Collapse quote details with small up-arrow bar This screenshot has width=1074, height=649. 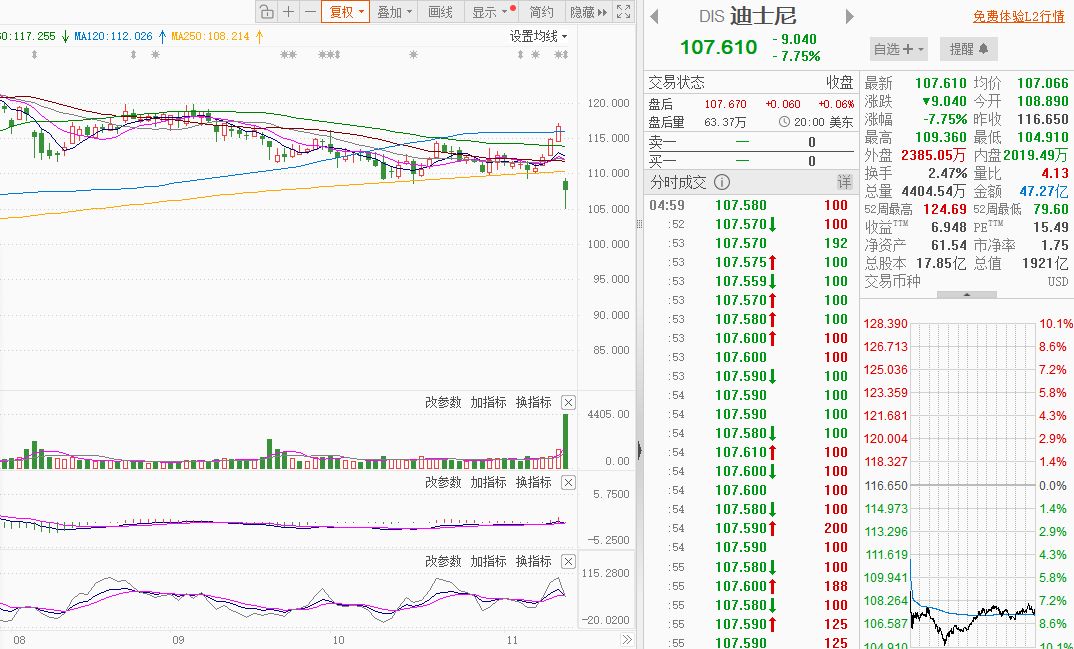967,295
